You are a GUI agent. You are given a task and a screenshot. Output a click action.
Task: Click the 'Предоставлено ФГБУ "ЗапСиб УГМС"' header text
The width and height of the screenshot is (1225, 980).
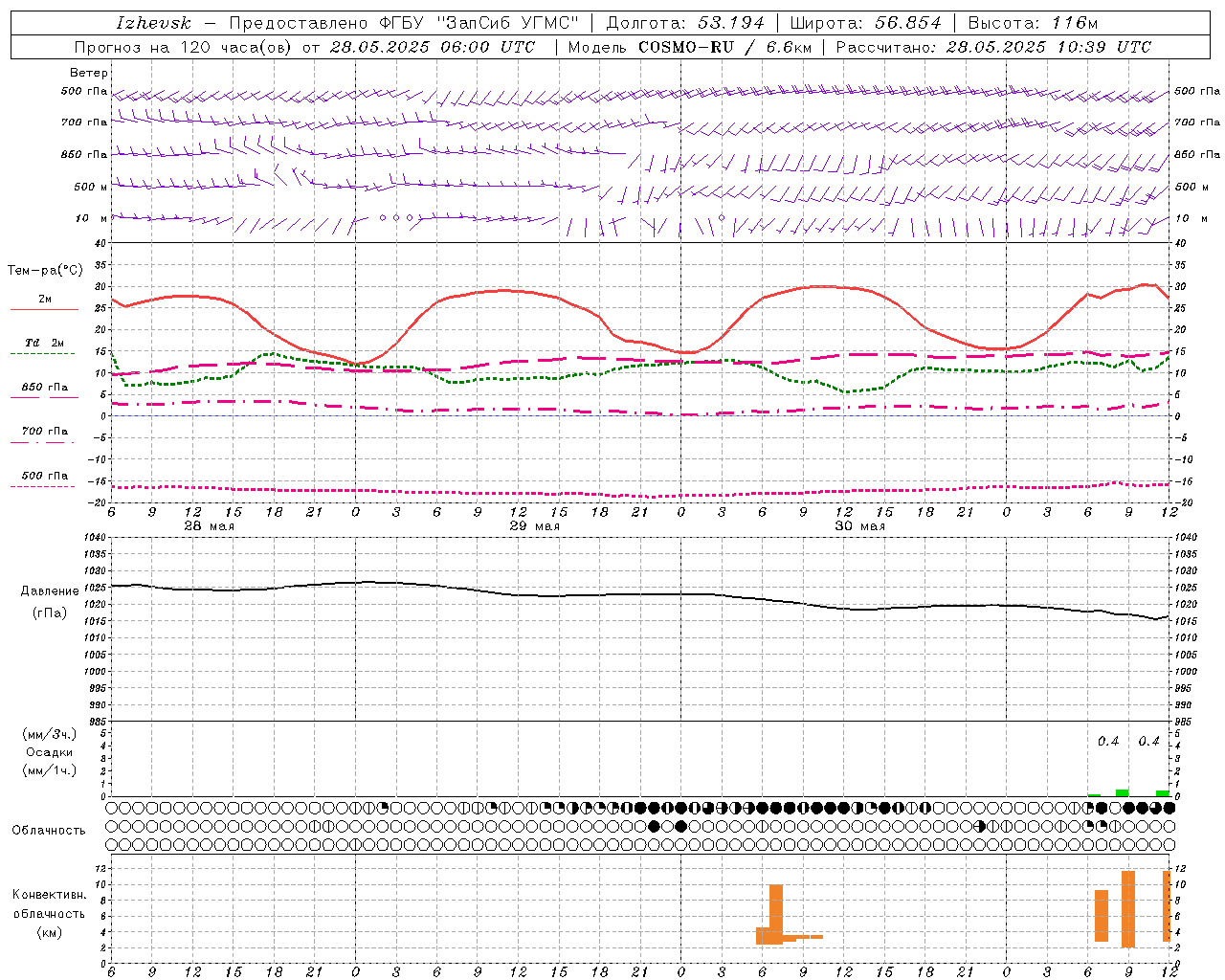pyautogui.click(x=404, y=23)
